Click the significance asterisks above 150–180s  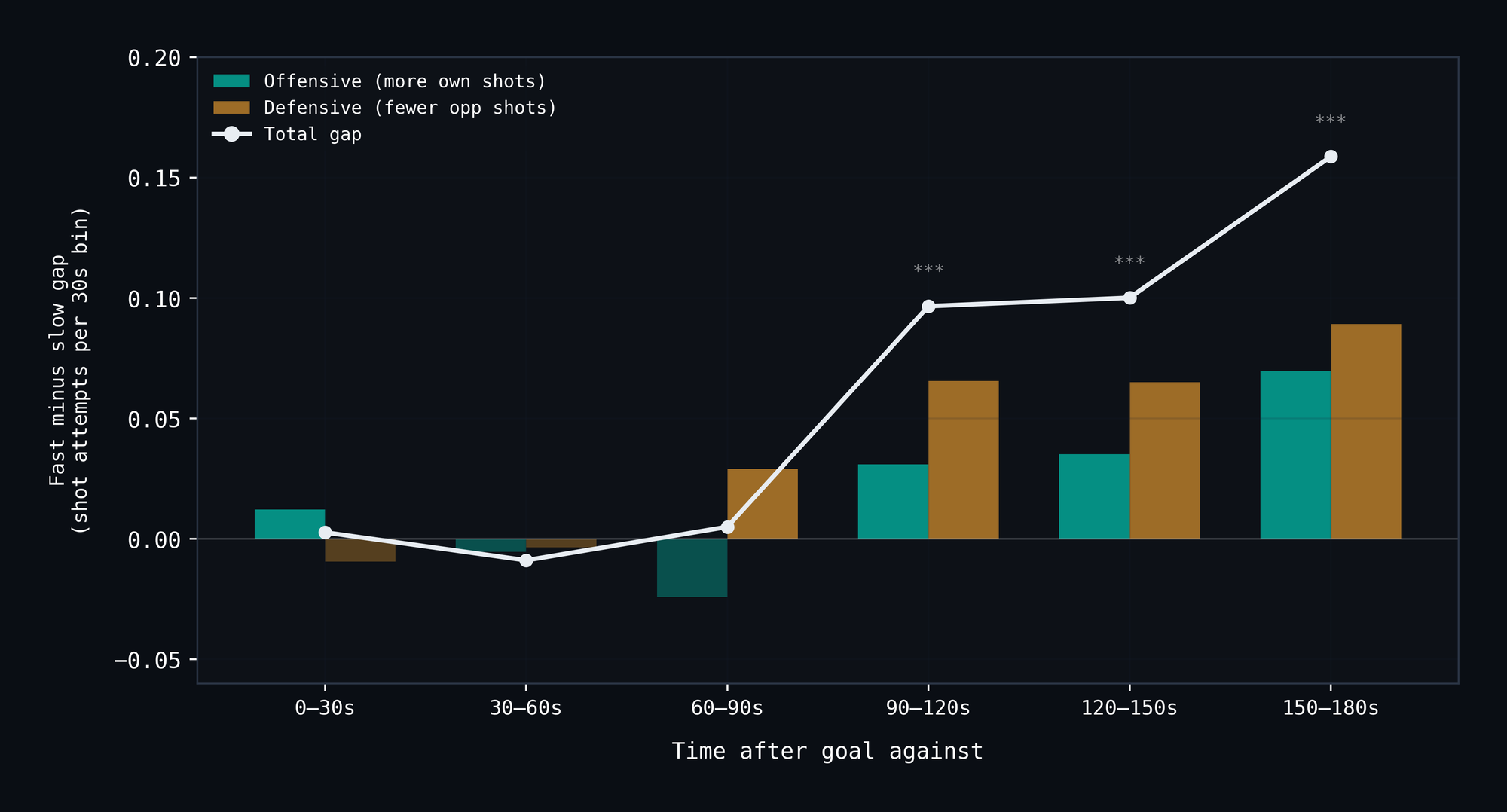click(1331, 121)
